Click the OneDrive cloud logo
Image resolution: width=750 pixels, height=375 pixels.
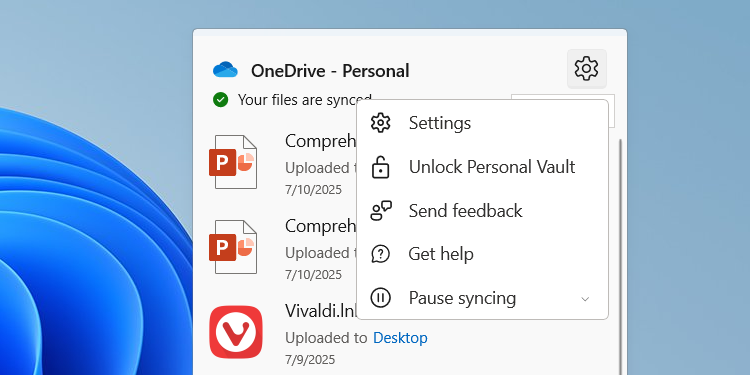[225, 70]
